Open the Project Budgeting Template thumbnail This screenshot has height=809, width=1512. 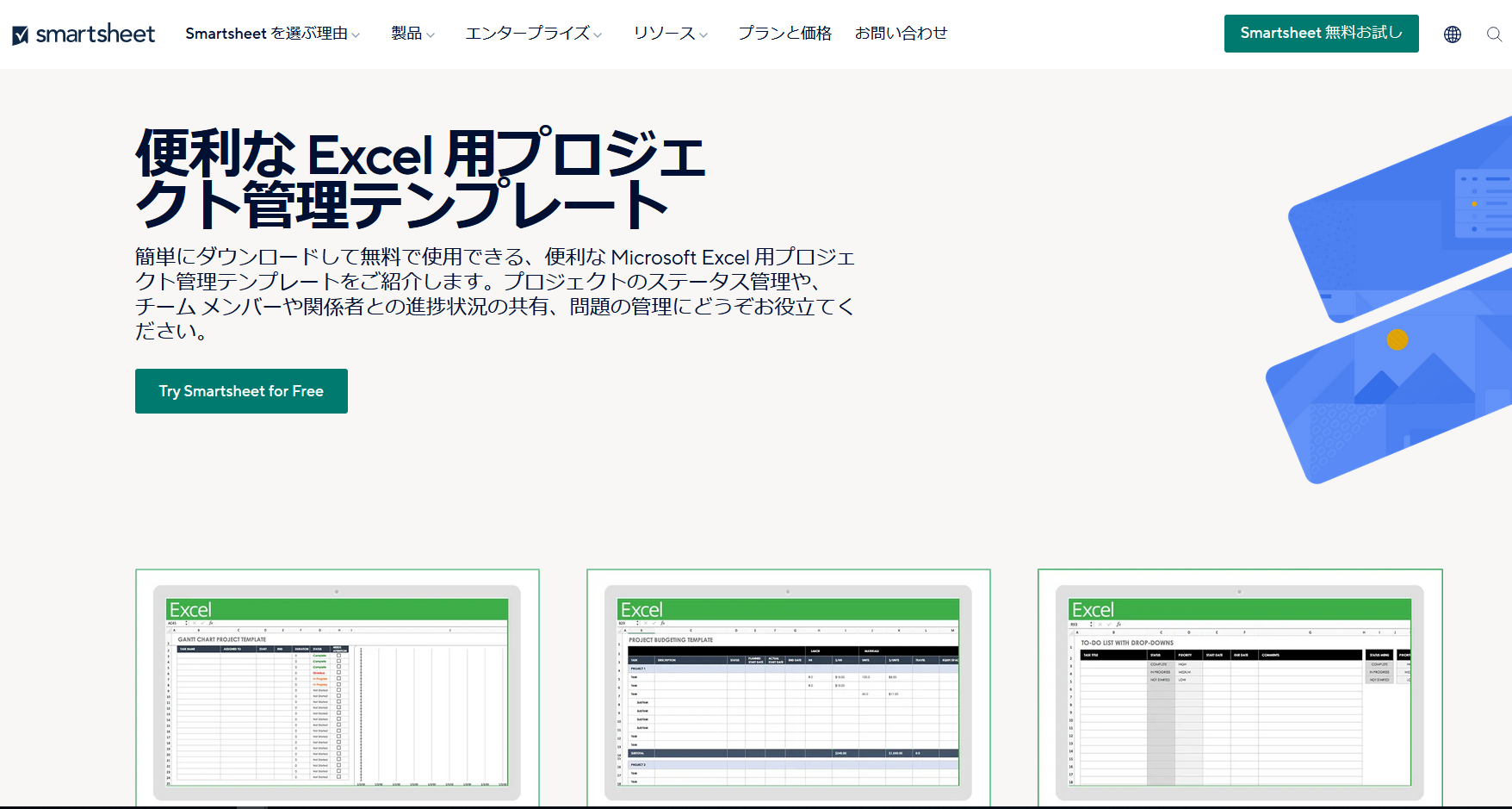click(789, 689)
